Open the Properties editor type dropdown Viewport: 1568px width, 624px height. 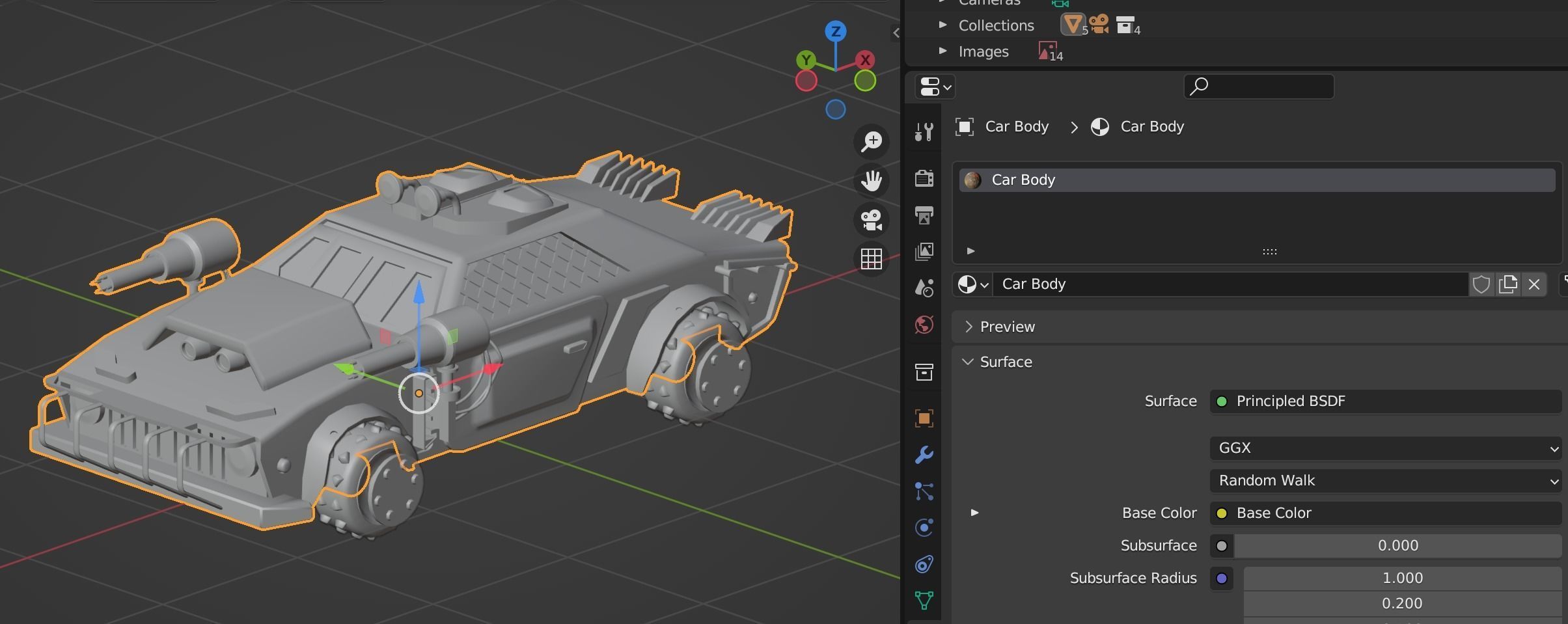tap(935, 87)
